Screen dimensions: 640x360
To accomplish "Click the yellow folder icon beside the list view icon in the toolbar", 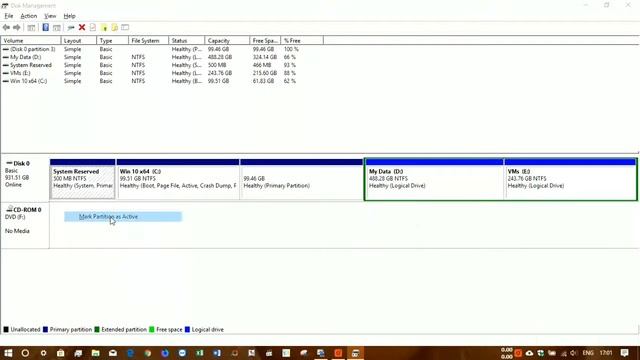I will (x=115, y=27).
